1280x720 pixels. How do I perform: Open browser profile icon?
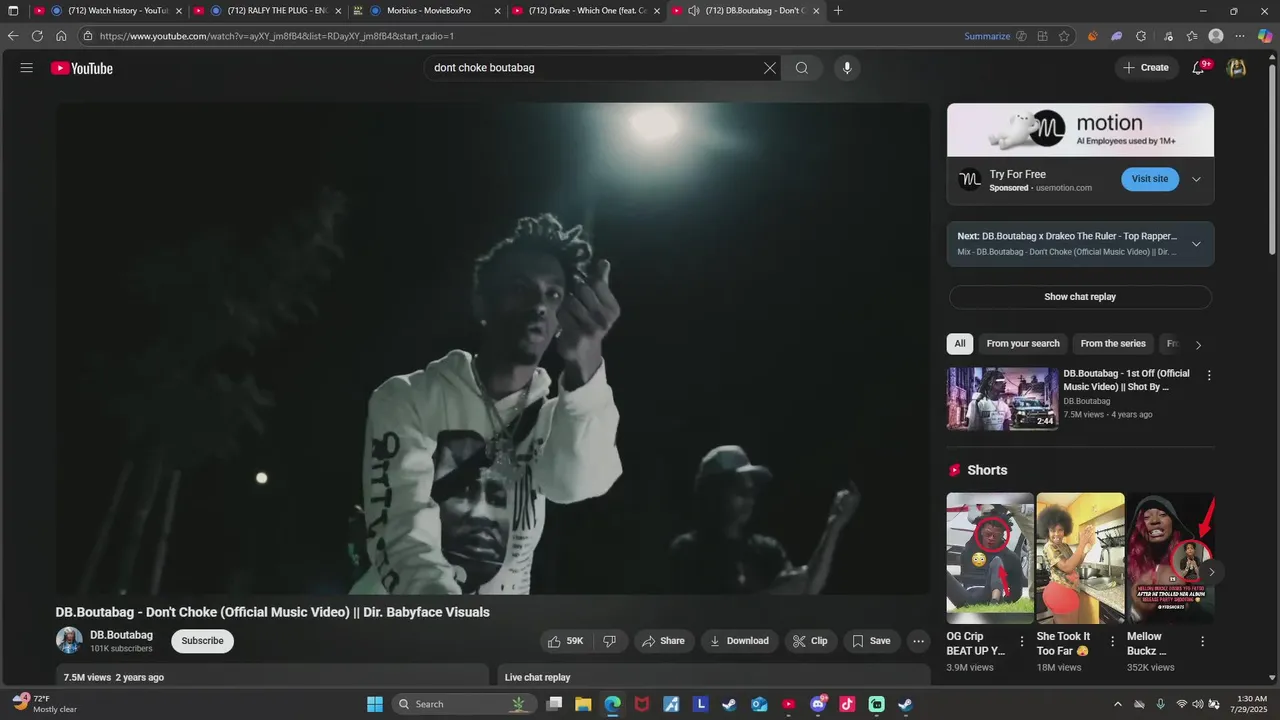click(x=1216, y=36)
